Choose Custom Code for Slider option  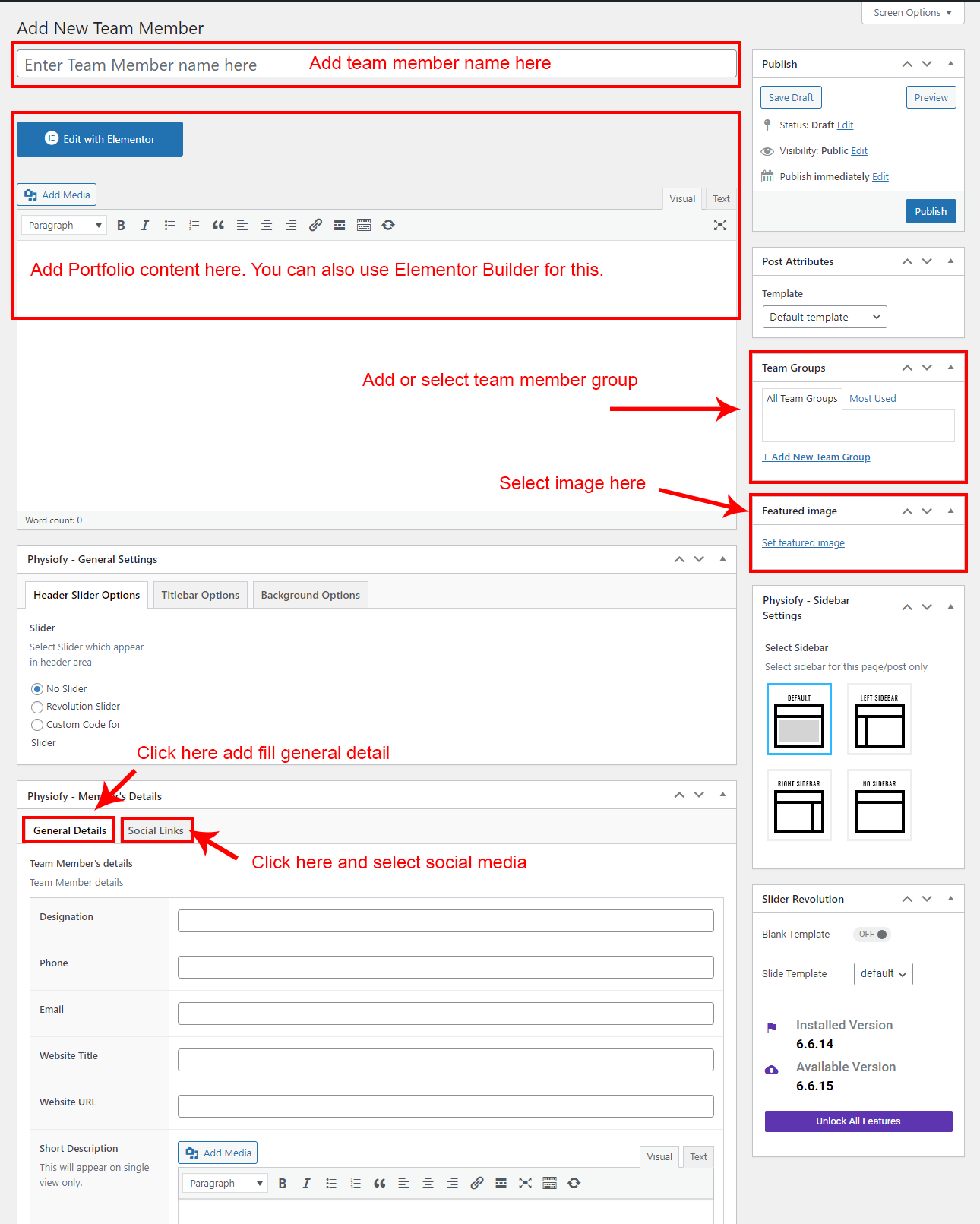coord(37,725)
